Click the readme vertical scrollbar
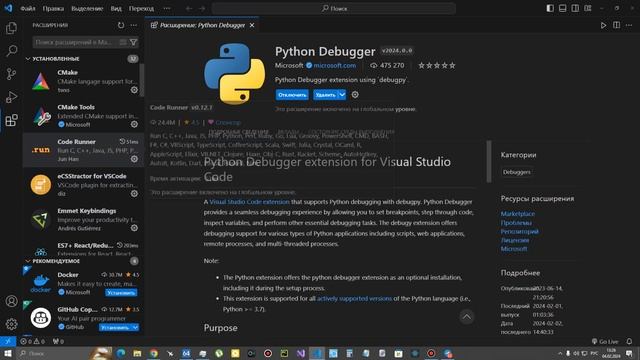 point(489,162)
